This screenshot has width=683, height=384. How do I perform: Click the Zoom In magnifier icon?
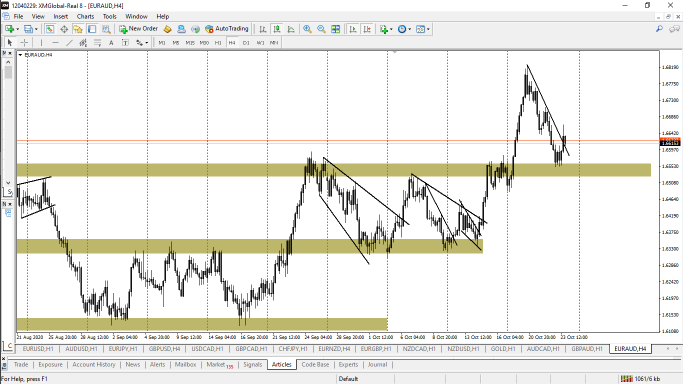pos(307,29)
